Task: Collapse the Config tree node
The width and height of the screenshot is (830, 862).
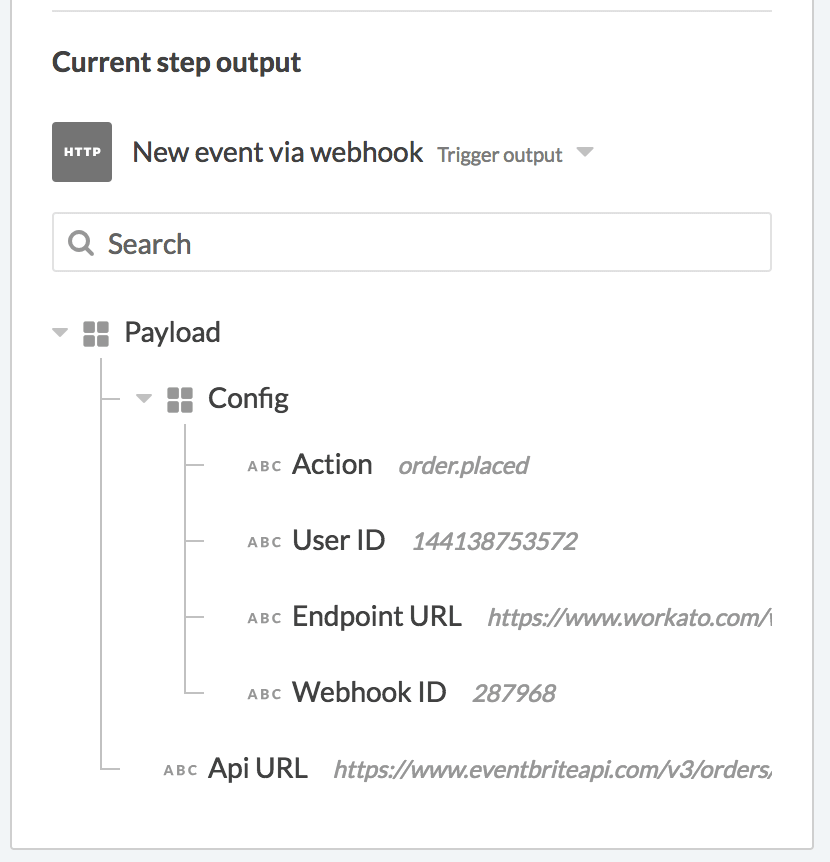Action: [144, 398]
